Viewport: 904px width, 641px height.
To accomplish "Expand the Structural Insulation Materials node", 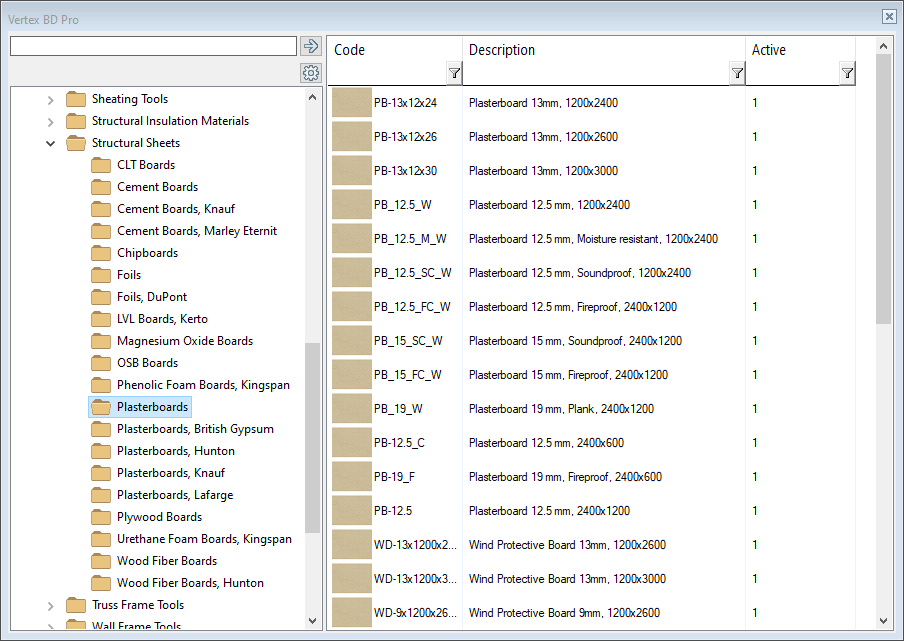I will [x=51, y=121].
